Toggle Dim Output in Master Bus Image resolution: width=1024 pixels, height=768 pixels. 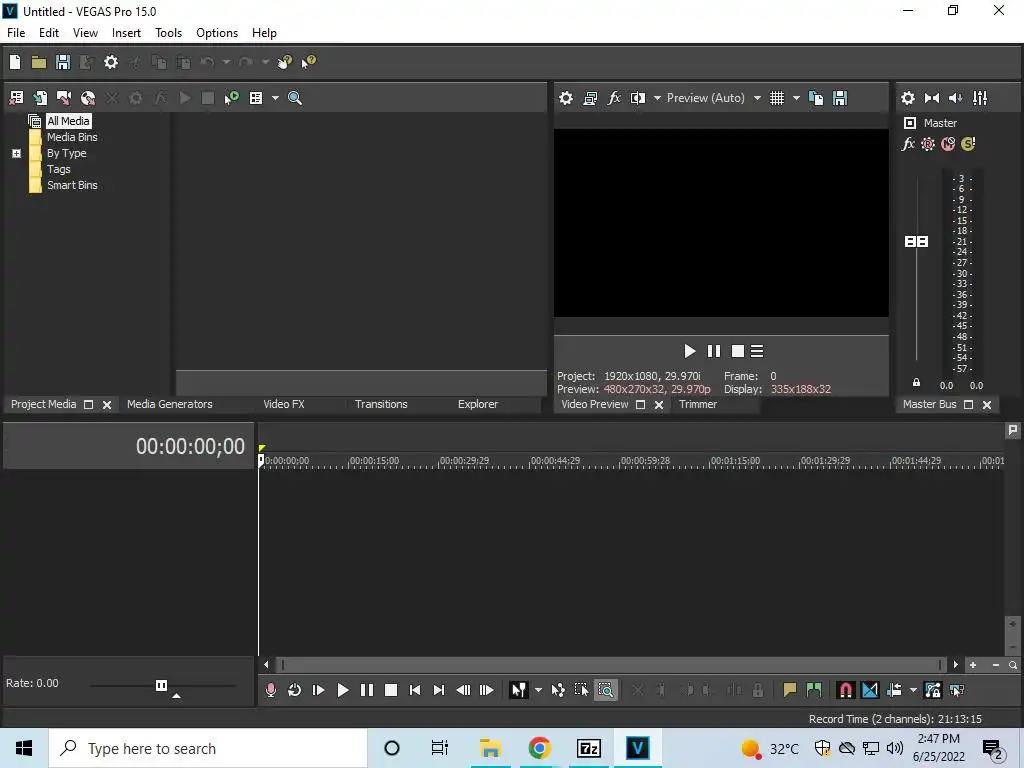955,98
